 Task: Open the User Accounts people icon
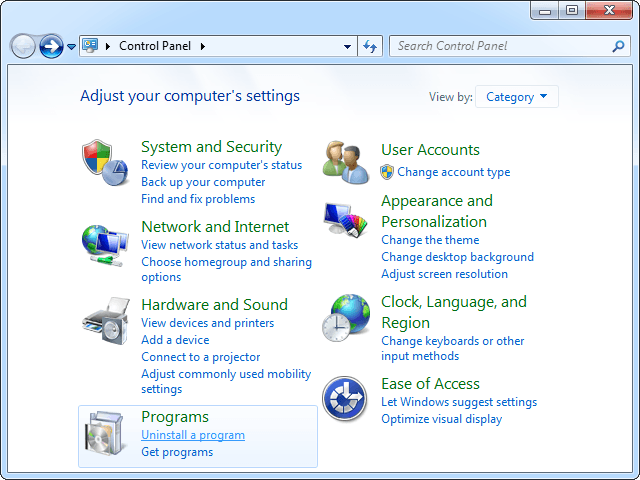tap(345, 162)
